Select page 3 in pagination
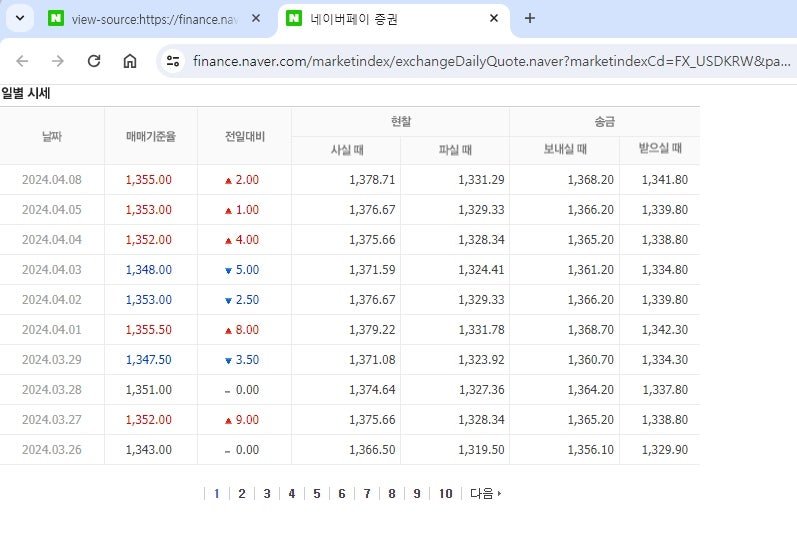This screenshot has height=547, width=797. click(x=267, y=494)
